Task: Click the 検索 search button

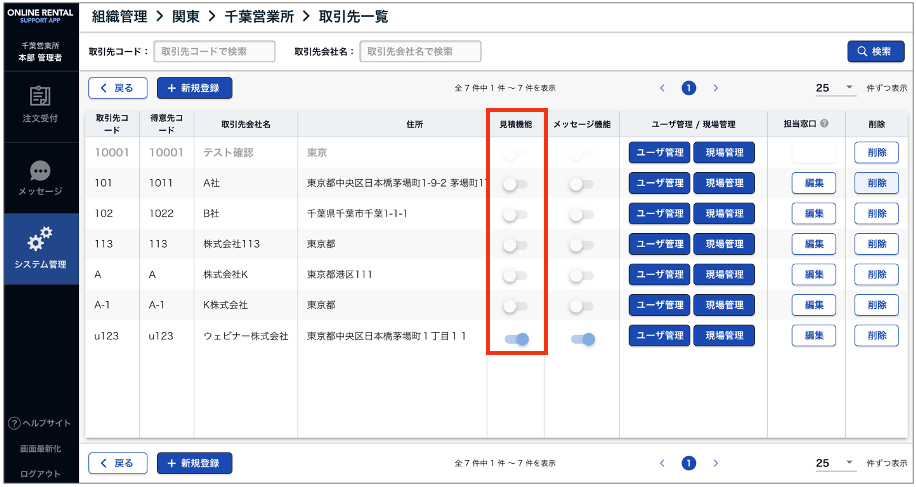Action: click(x=875, y=51)
